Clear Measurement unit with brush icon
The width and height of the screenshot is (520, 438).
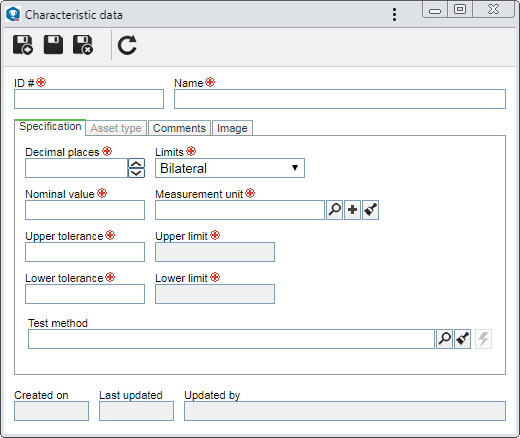[x=370, y=210]
